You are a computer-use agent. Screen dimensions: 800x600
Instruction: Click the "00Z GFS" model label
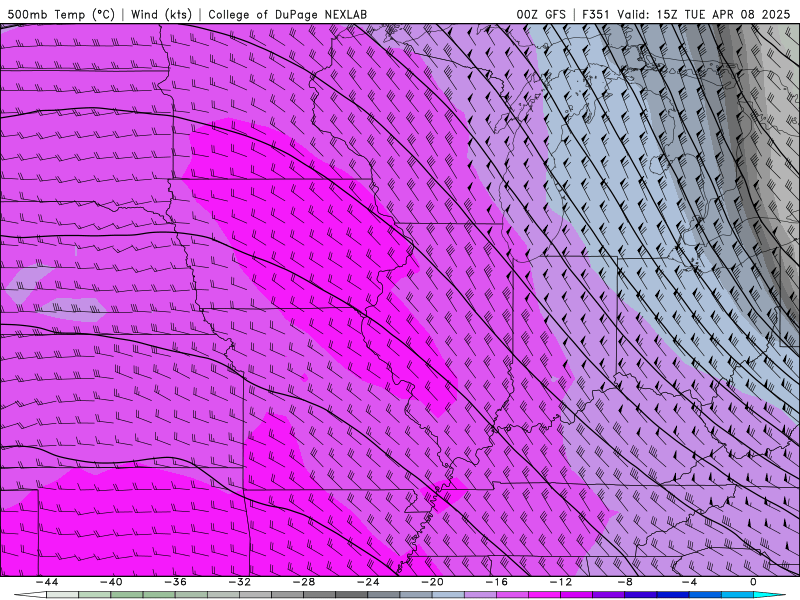pyautogui.click(x=541, y=14)
